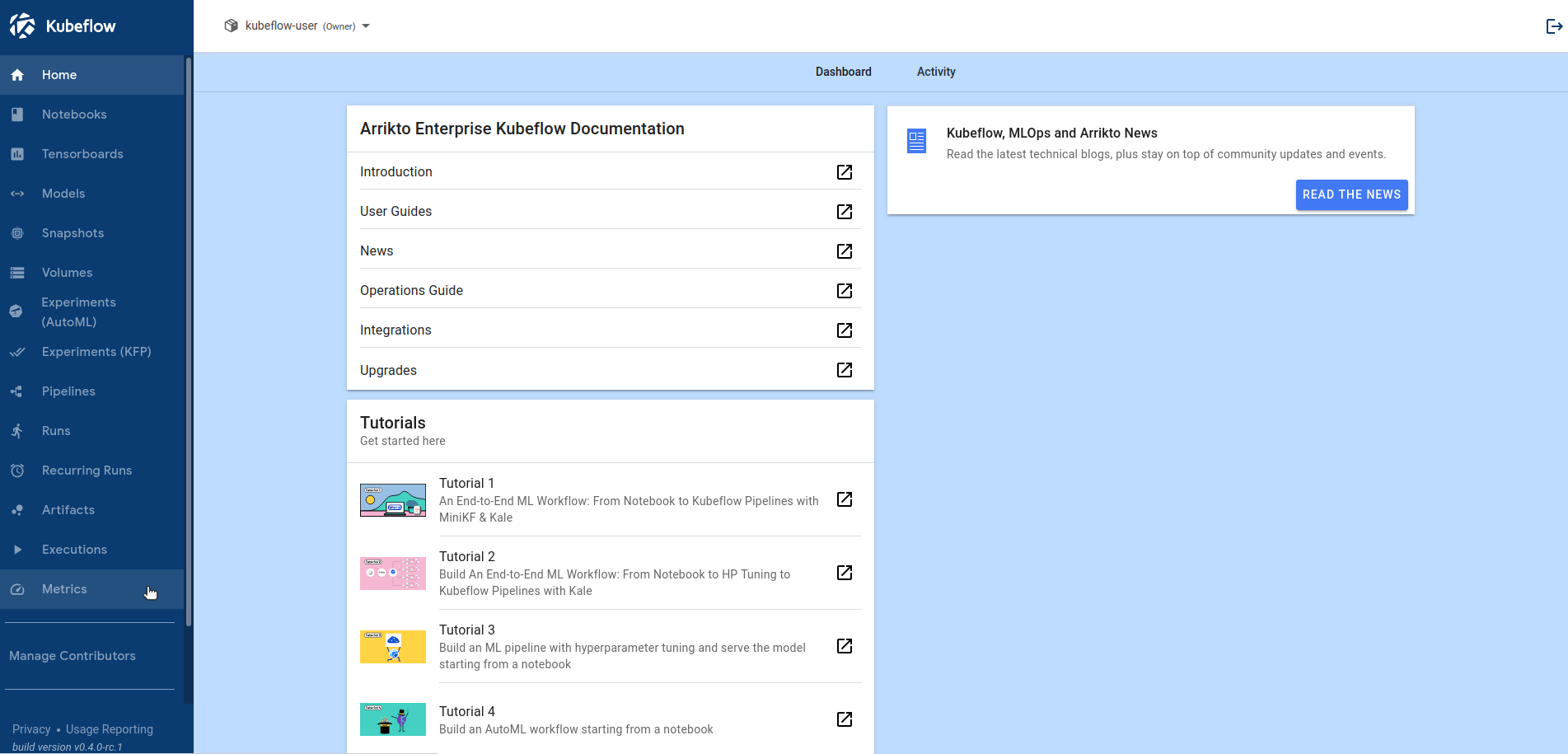This screenshot has width=1568, height=754.
Task: Open Tensorboards in the sidebar menu
Action: [x=91, y=154]
